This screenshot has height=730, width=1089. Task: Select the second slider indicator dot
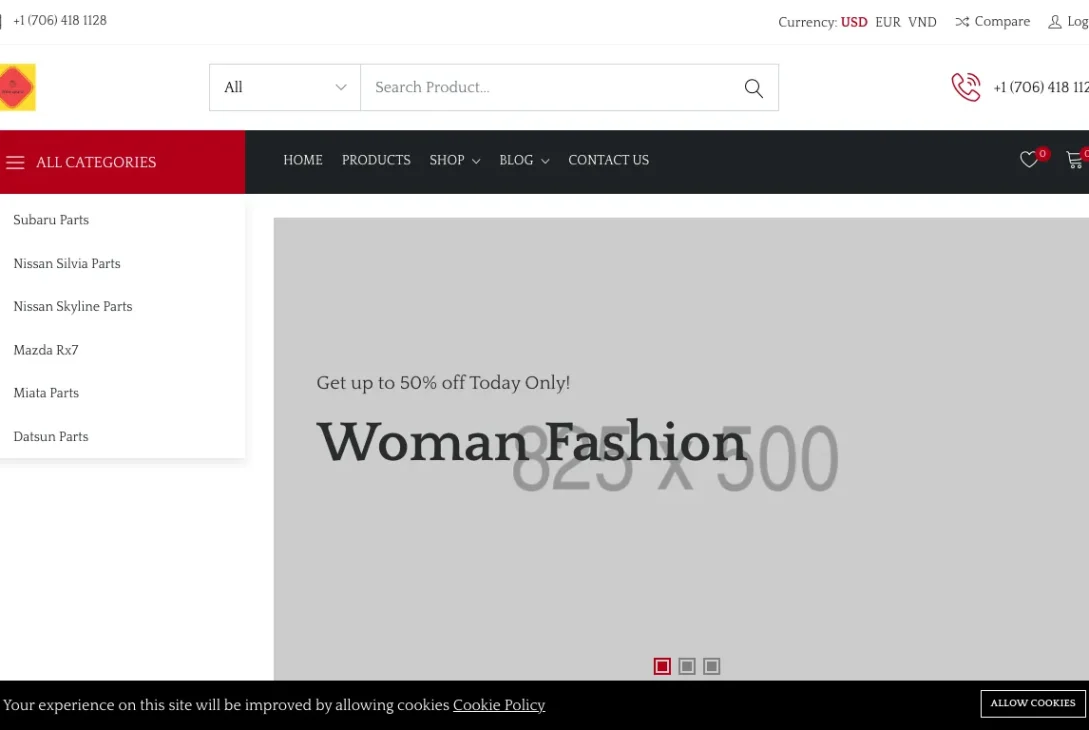tap(687, 666)
